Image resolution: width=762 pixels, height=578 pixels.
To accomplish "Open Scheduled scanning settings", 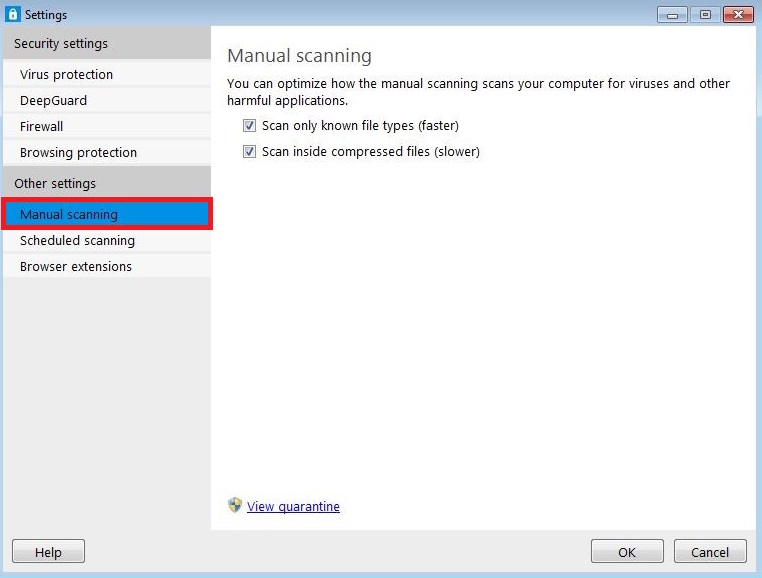I will [x=107, y=241].
